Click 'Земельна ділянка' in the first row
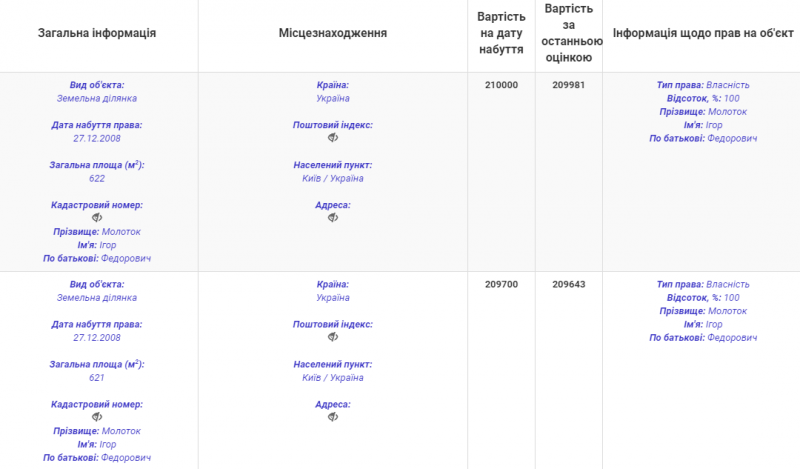 [x=97, y=99]
